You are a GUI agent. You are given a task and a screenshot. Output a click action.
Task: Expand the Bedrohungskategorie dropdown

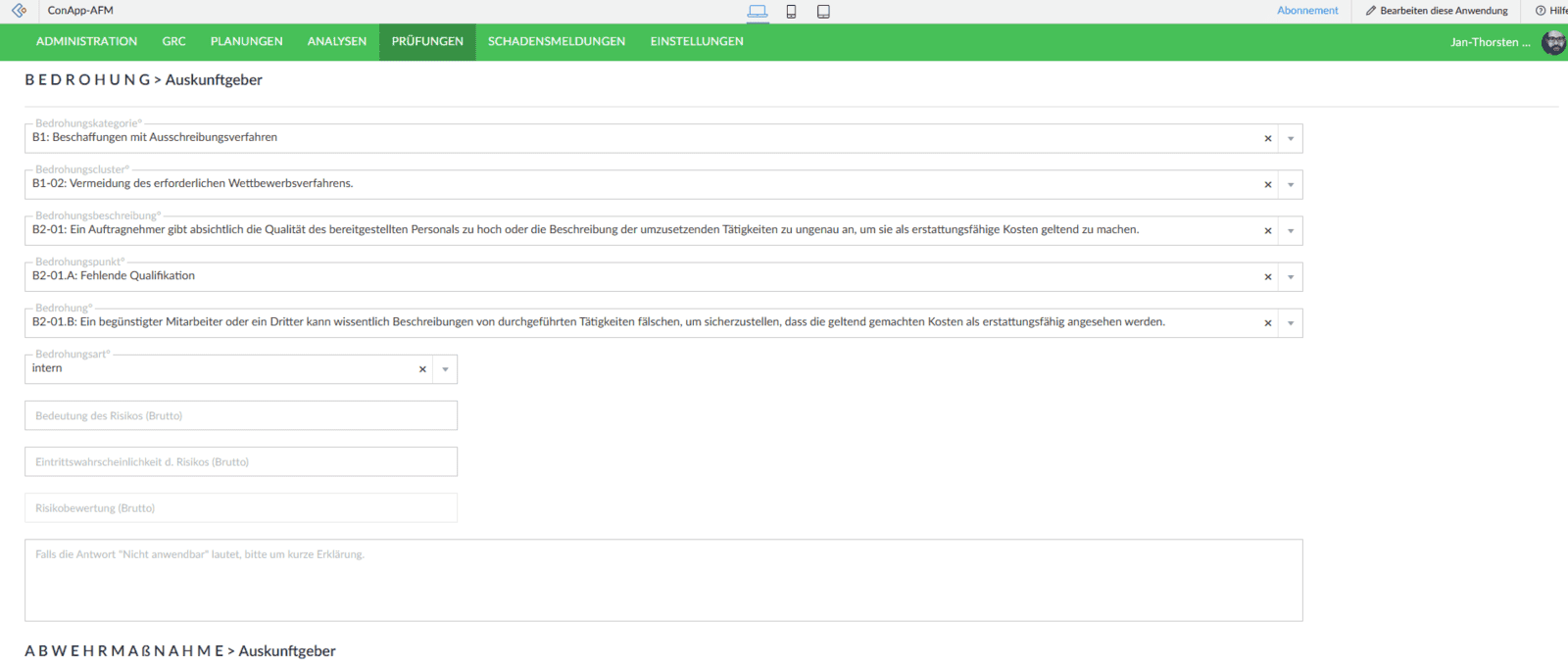tap(1291, 139)
